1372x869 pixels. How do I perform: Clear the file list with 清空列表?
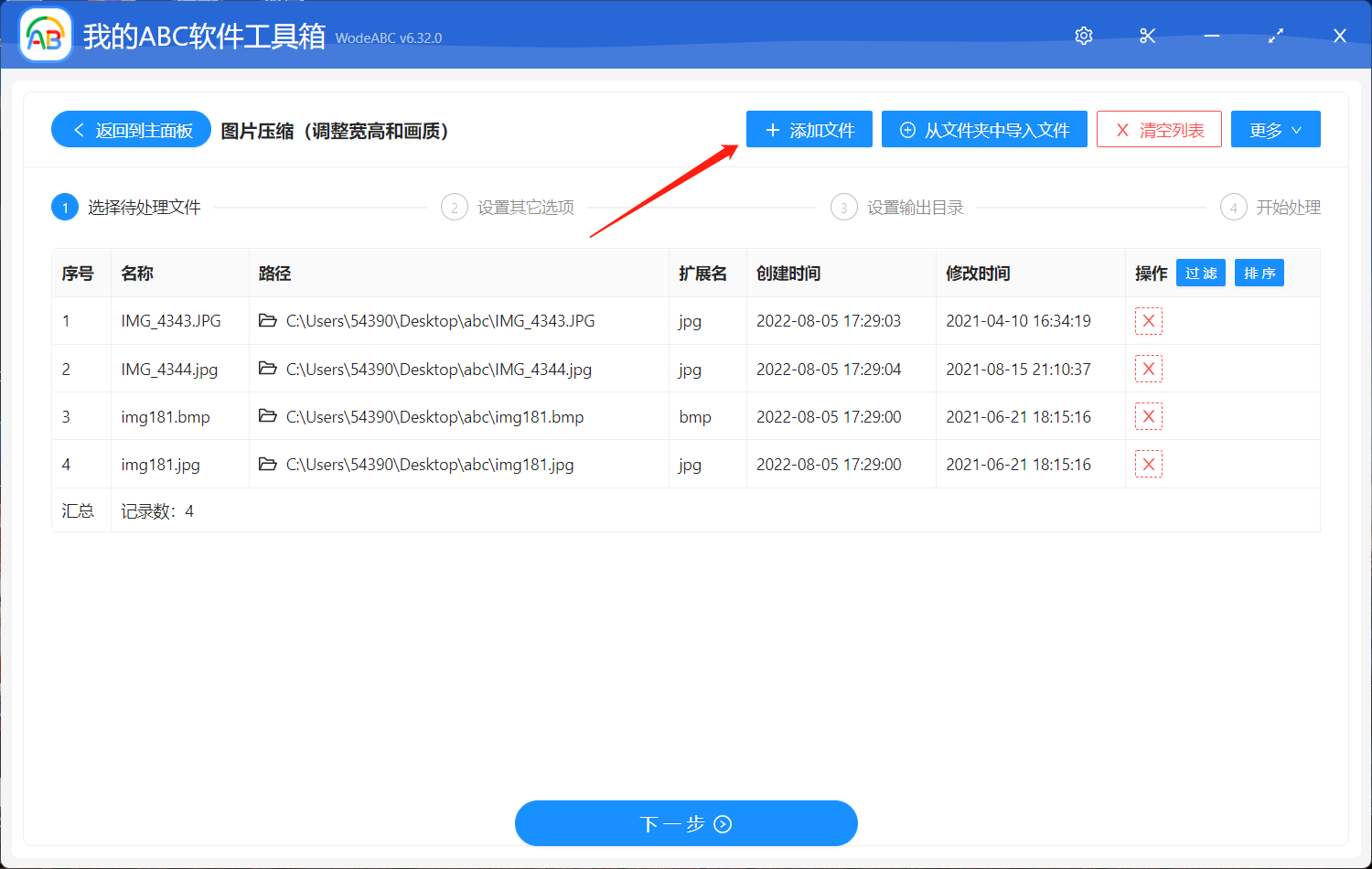coord(1159,129)
